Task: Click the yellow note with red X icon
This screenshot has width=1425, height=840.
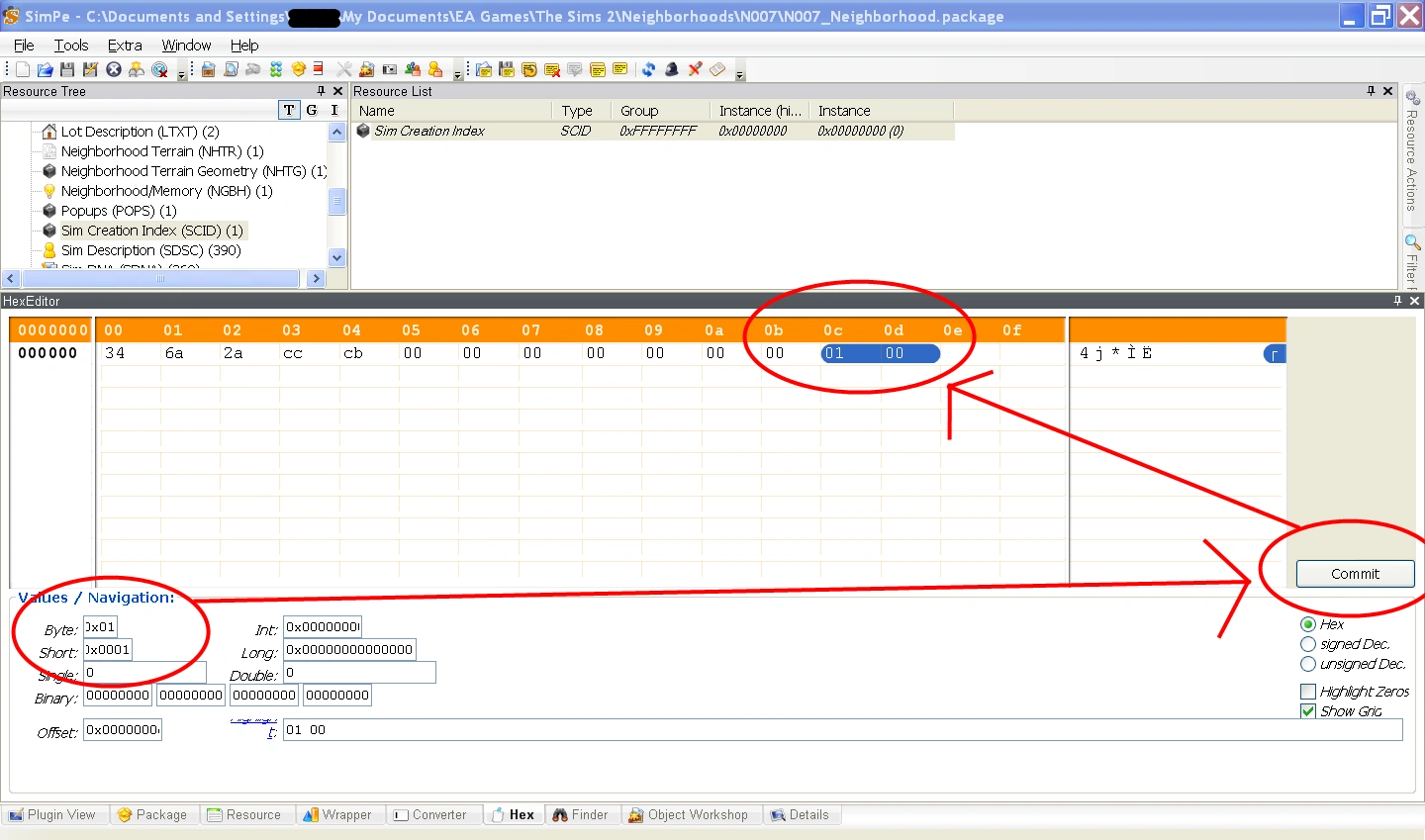Action: pyautogui.click(x=552, y=69)
